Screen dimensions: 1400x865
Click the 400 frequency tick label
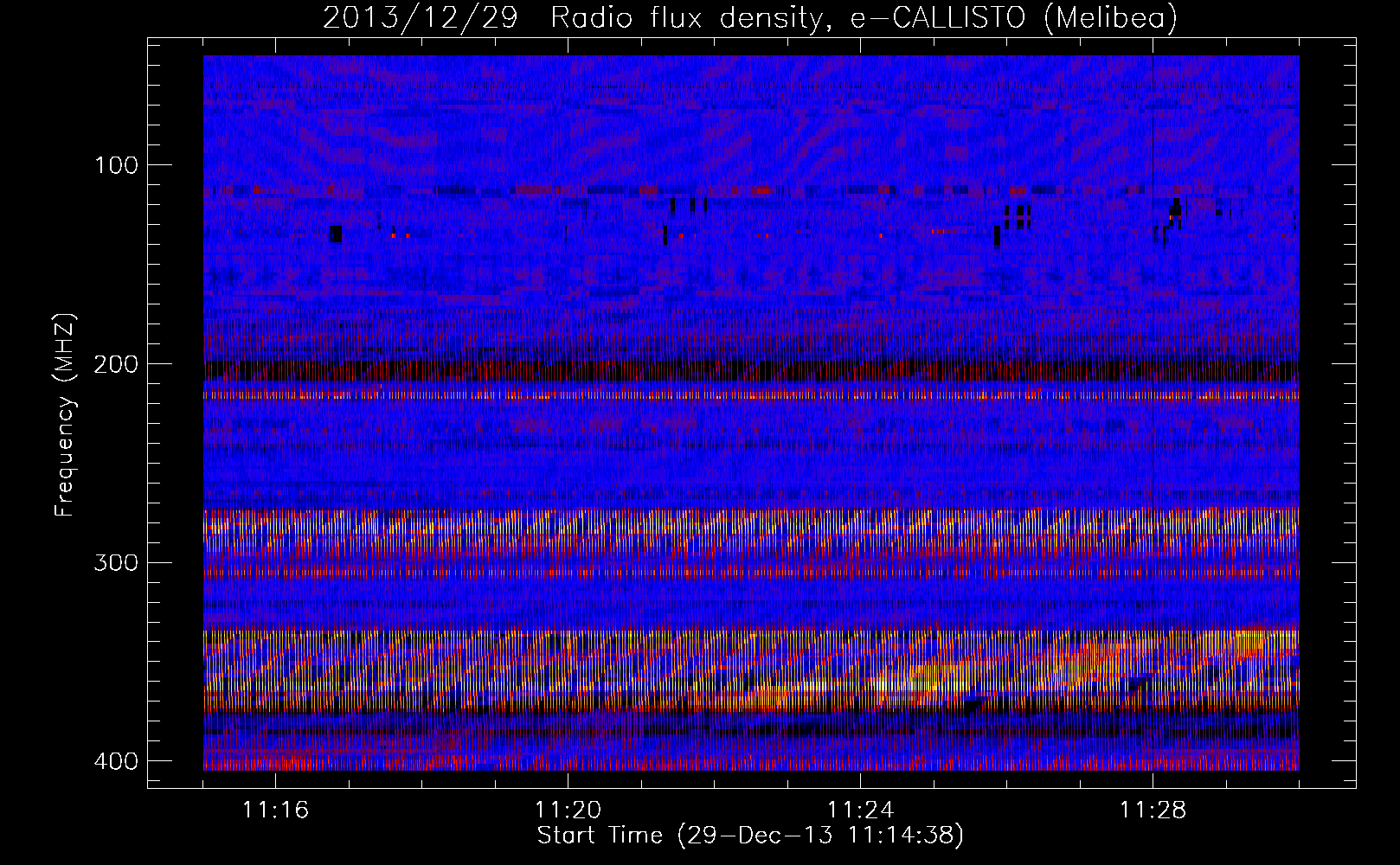115,761
